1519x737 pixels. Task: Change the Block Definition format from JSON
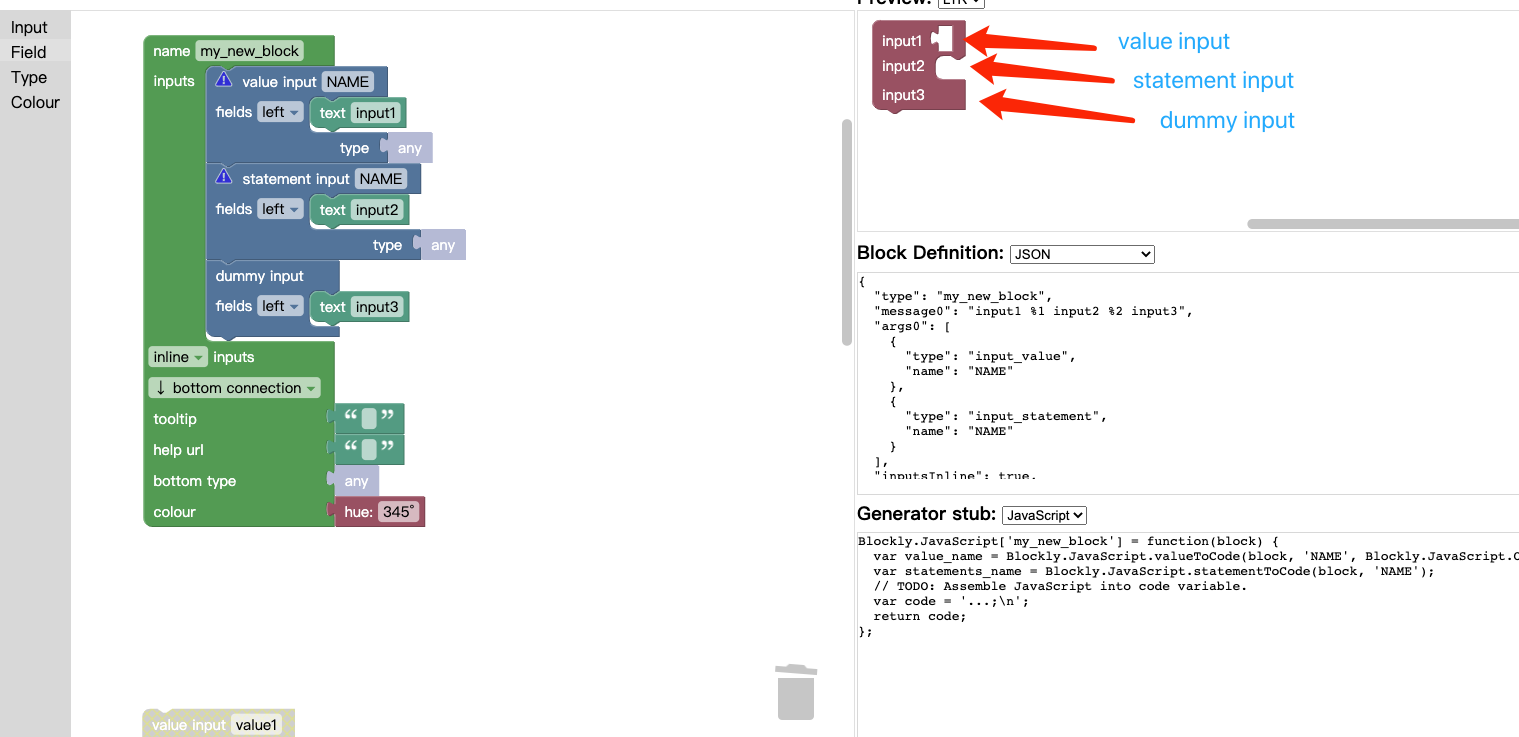point(1081,254)
